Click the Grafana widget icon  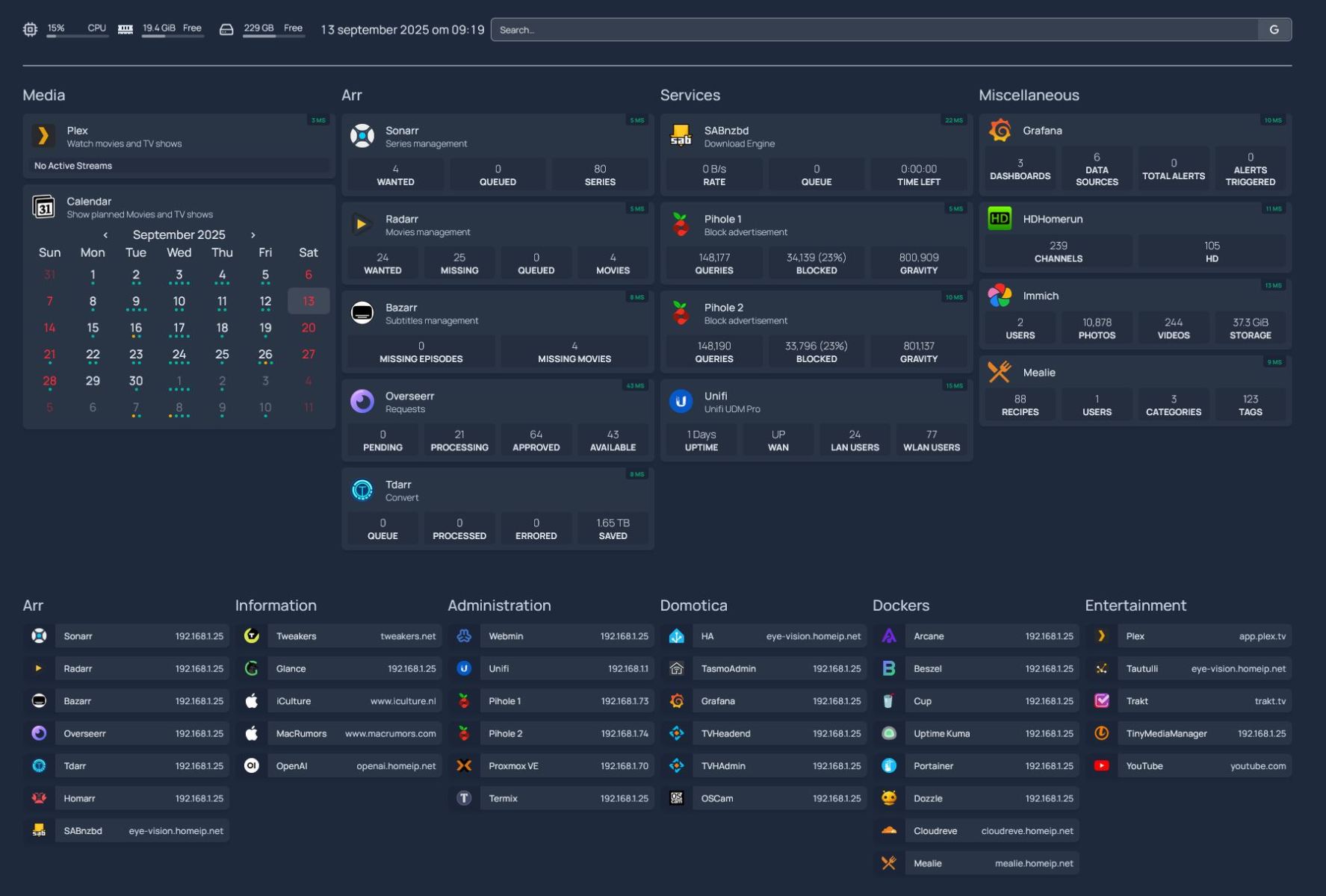pyautogui.click(x=1000, y=131)
